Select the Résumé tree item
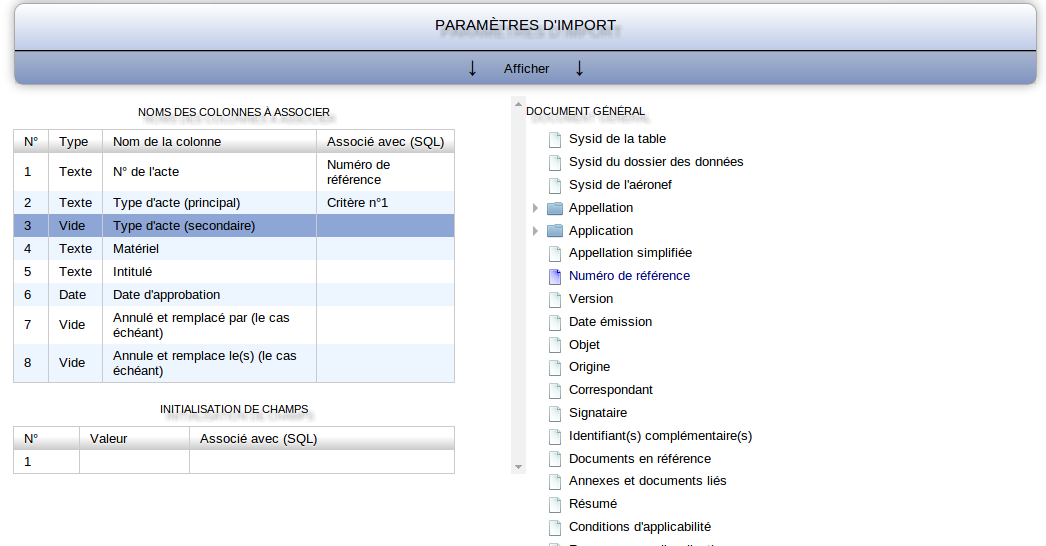This screenshot has height=546, width=1046. click(x=592, y=504)
